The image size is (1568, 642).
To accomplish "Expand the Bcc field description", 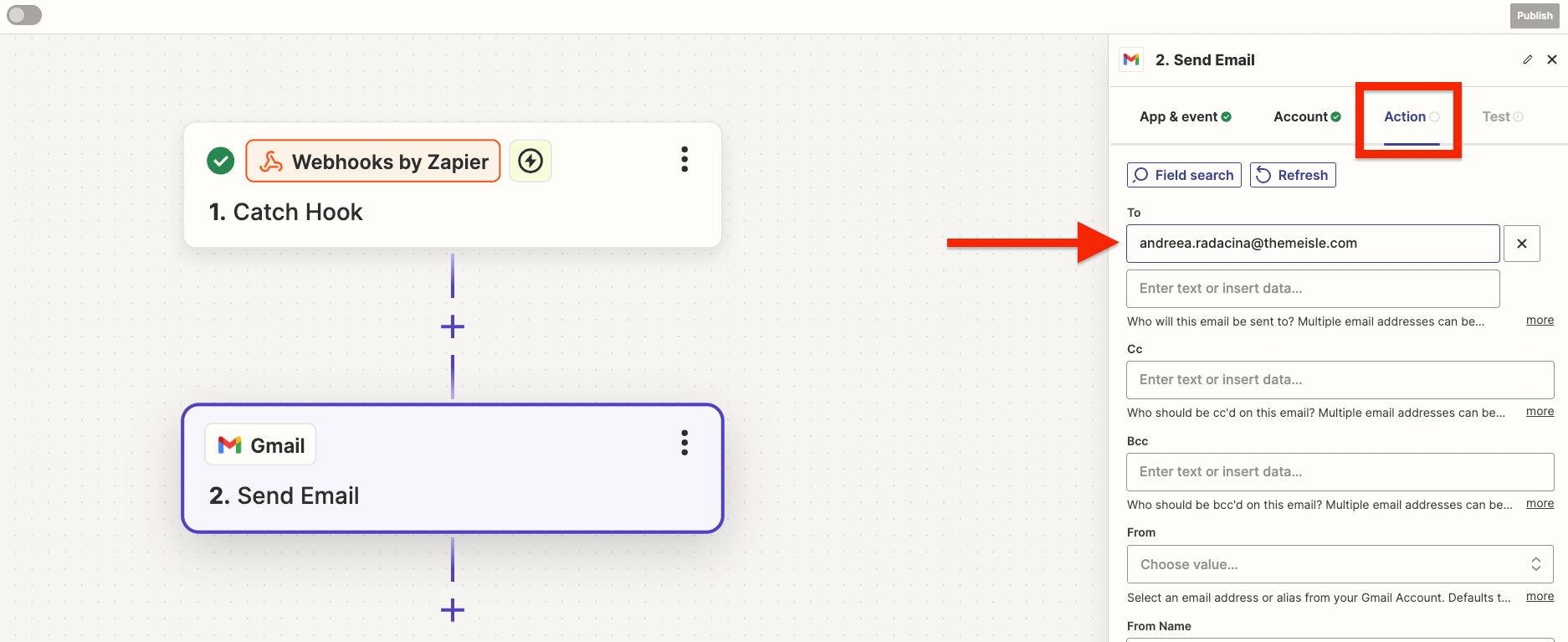I will click(x=1540, y=504).
